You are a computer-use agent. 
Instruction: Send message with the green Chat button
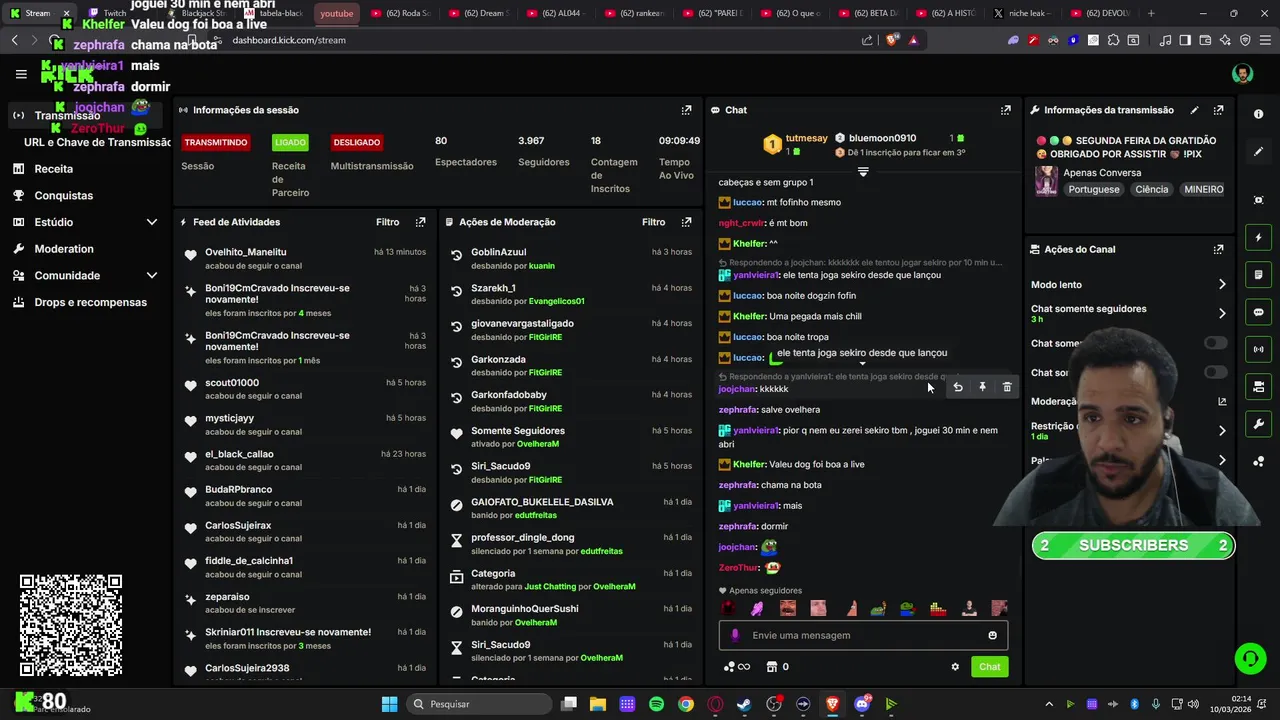pyautogui.click(x=989, y=667)
